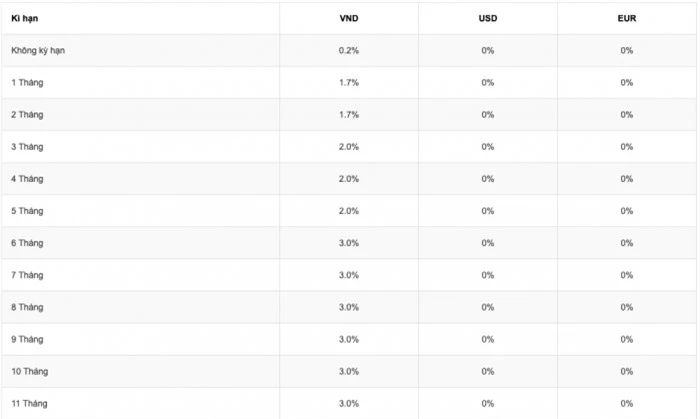
Task: Click the "Kì hạn" column header
Action: [24, 19]
